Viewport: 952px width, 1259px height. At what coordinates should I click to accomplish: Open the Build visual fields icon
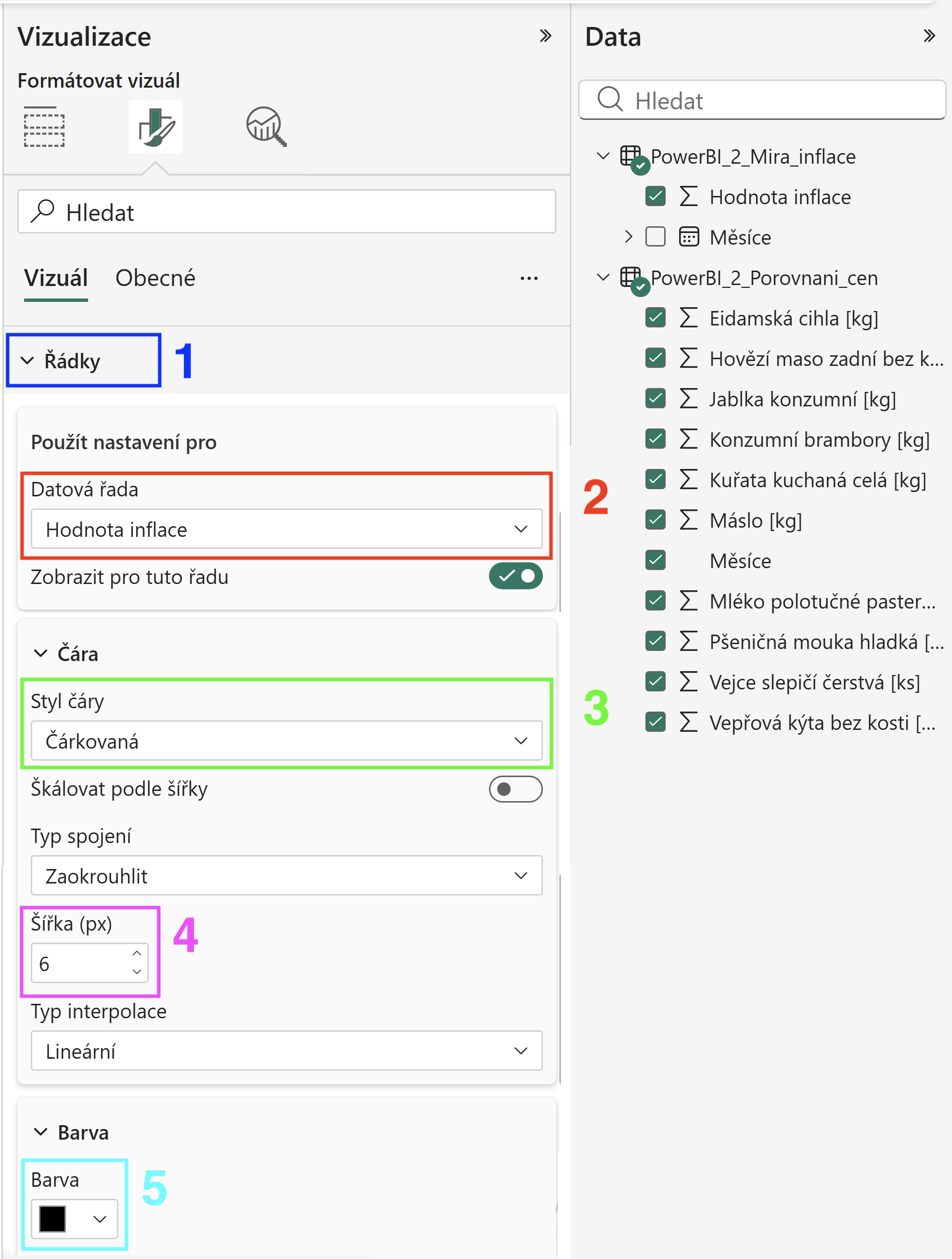44,126
